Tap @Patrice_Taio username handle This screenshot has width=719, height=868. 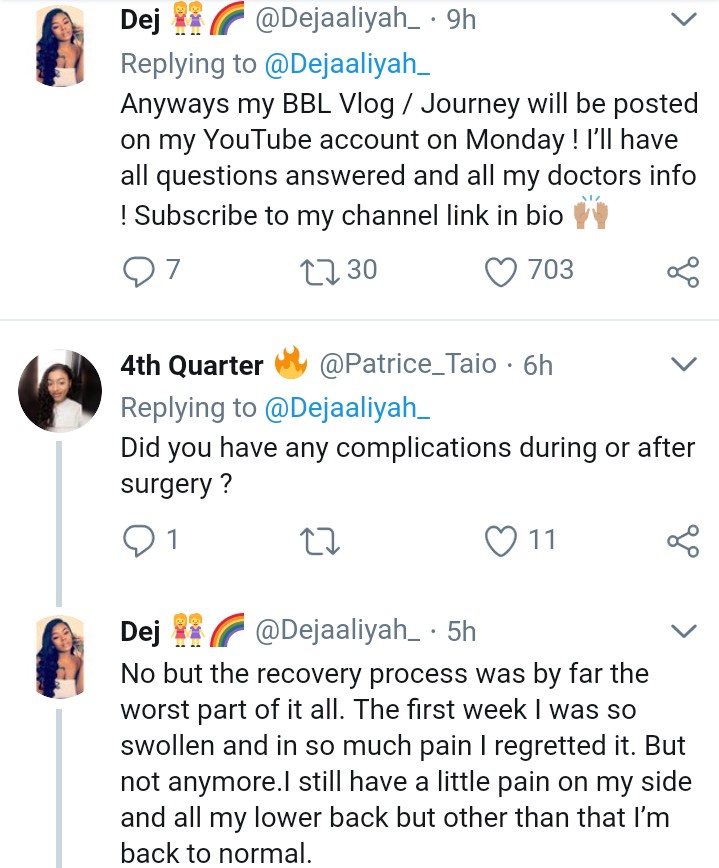pyautogui.click(x=407, y=365)
